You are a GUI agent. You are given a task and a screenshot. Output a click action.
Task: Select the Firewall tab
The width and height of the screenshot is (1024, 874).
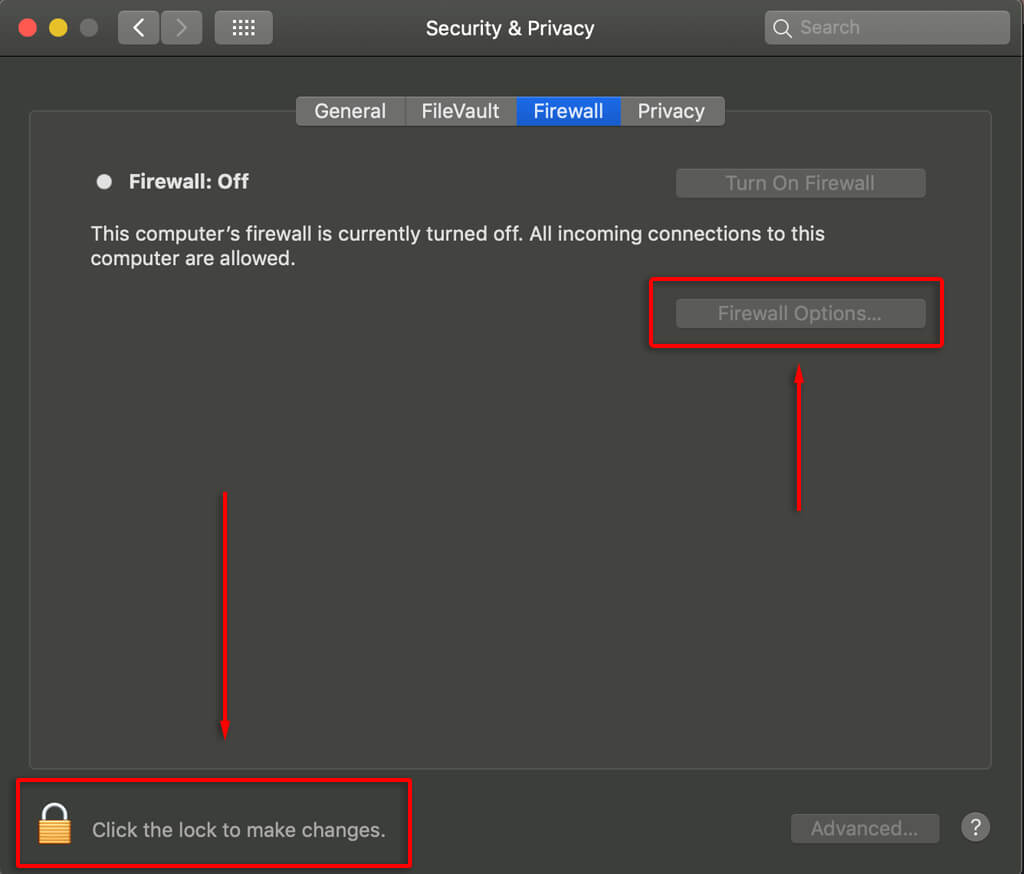(x=568, y=111)
